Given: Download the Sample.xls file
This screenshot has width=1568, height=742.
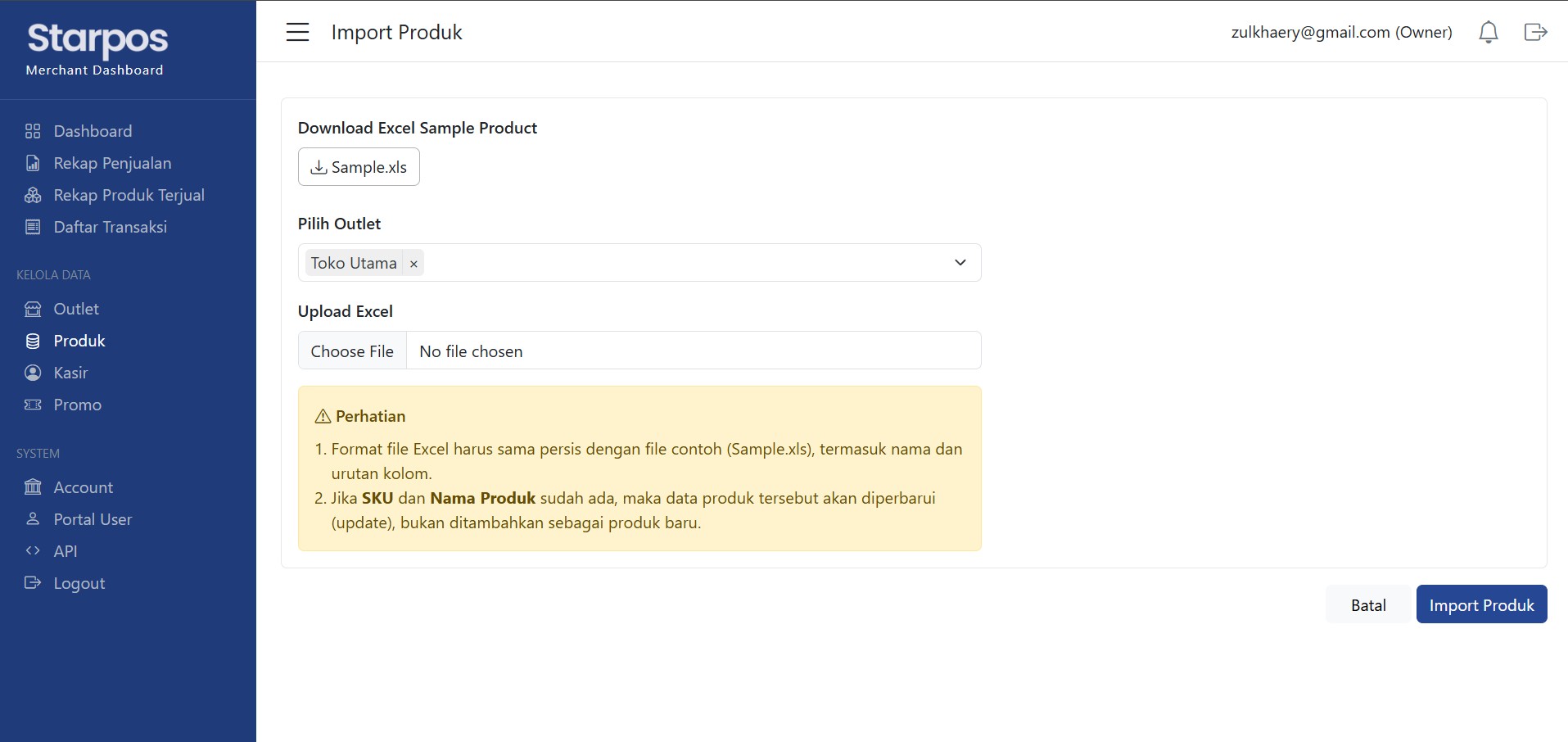Looking at the screenshot, I should 359,166.
